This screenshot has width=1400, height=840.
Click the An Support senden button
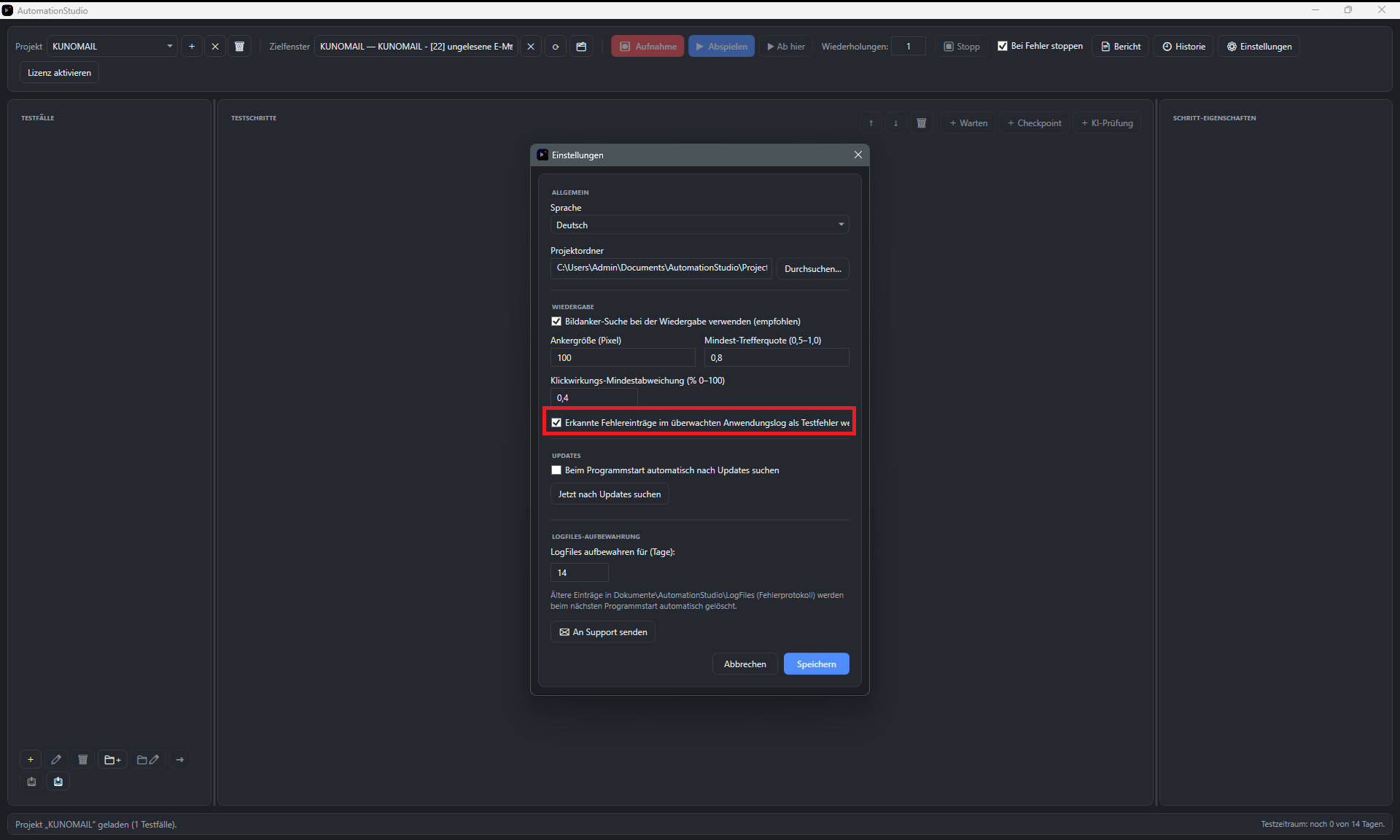coord(602,631)
